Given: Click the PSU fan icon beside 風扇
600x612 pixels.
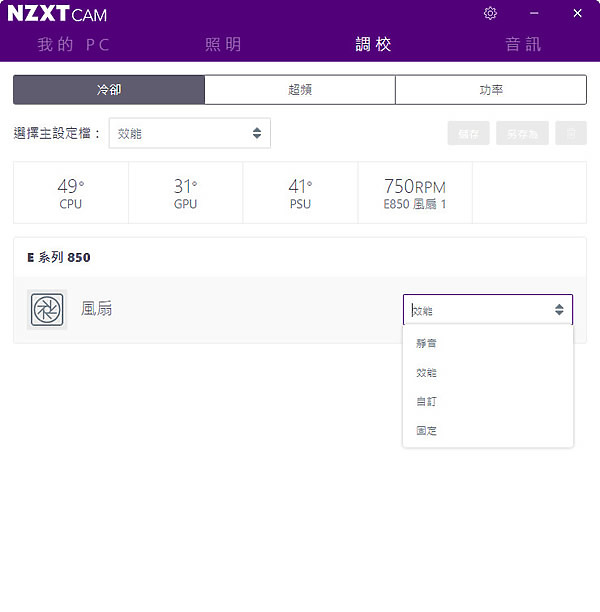Looking at the screenshot, I should (x=47, y=310).
